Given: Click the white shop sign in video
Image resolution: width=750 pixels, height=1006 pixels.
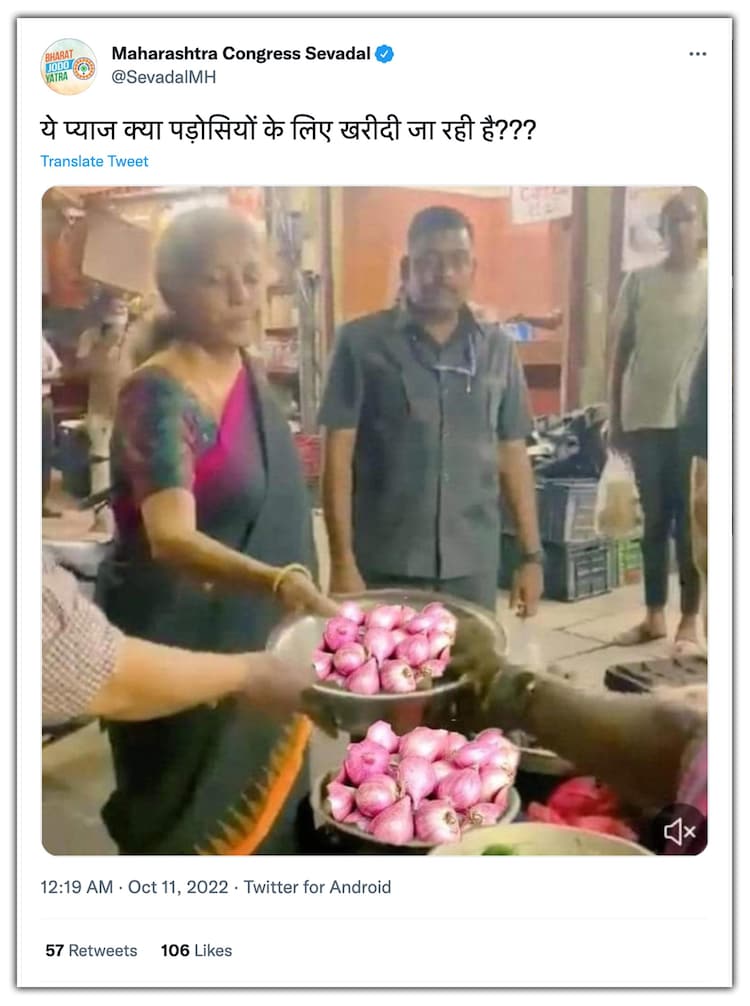Looking at the screenshot, I should pos(541,203).
